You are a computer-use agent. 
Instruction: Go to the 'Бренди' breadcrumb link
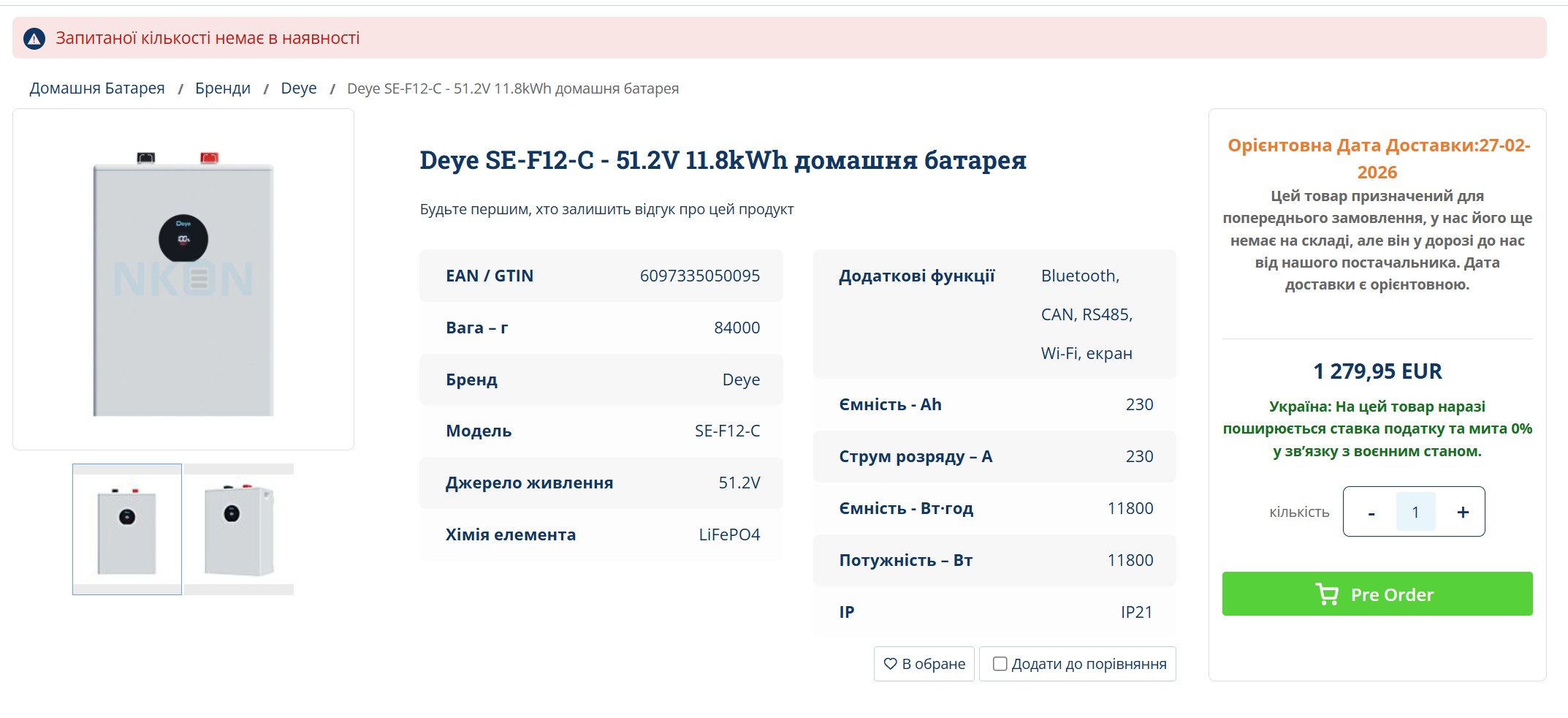point(223,88)
